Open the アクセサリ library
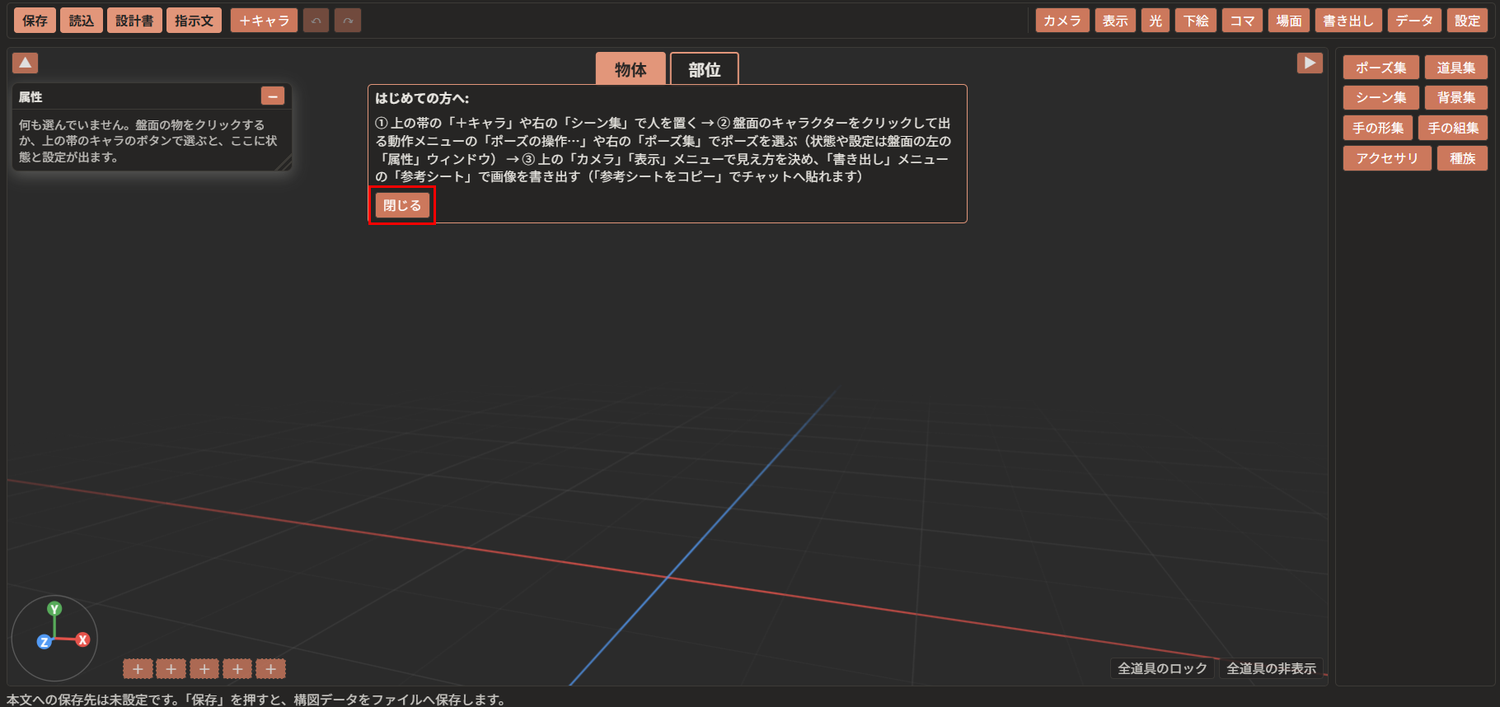This screenshot has width=1500, height=707. pyautogui.click(x=1387, y=158)
